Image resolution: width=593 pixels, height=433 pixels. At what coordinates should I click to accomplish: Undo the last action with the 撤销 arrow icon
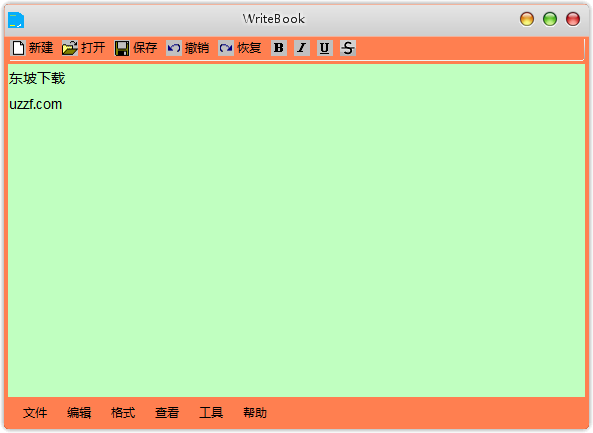point(174,48)
